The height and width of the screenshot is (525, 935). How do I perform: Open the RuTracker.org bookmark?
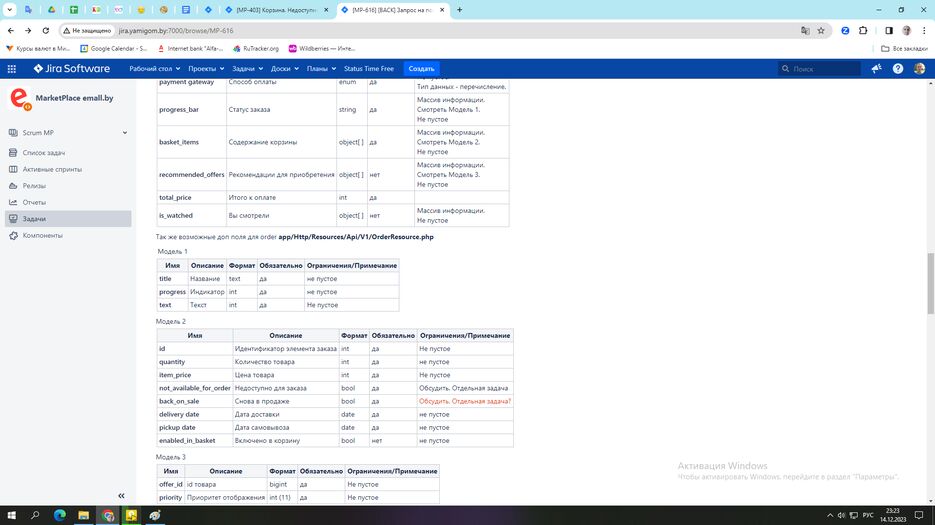click(256, 48)
